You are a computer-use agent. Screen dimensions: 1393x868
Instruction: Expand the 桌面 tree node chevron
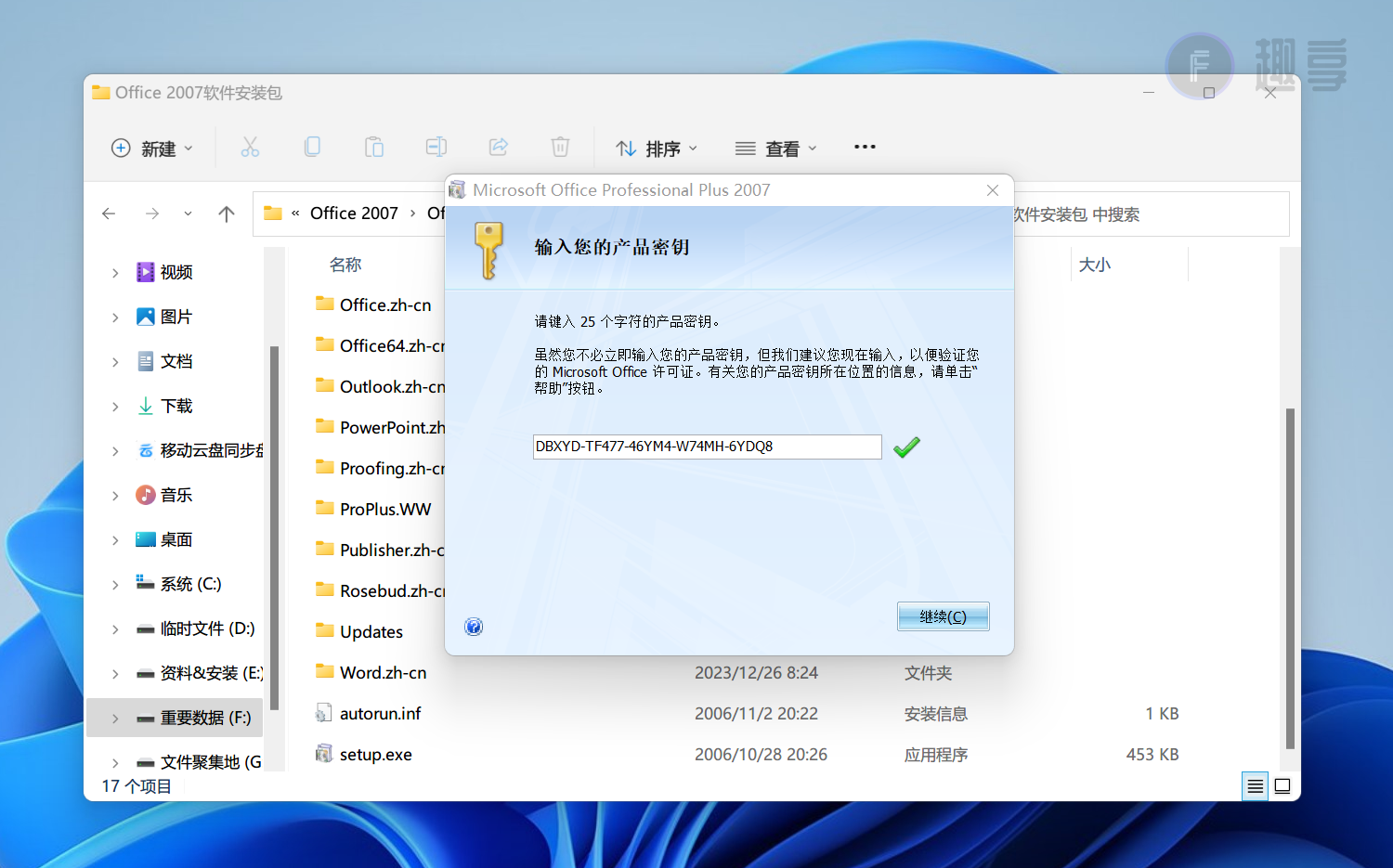[115, 540]
